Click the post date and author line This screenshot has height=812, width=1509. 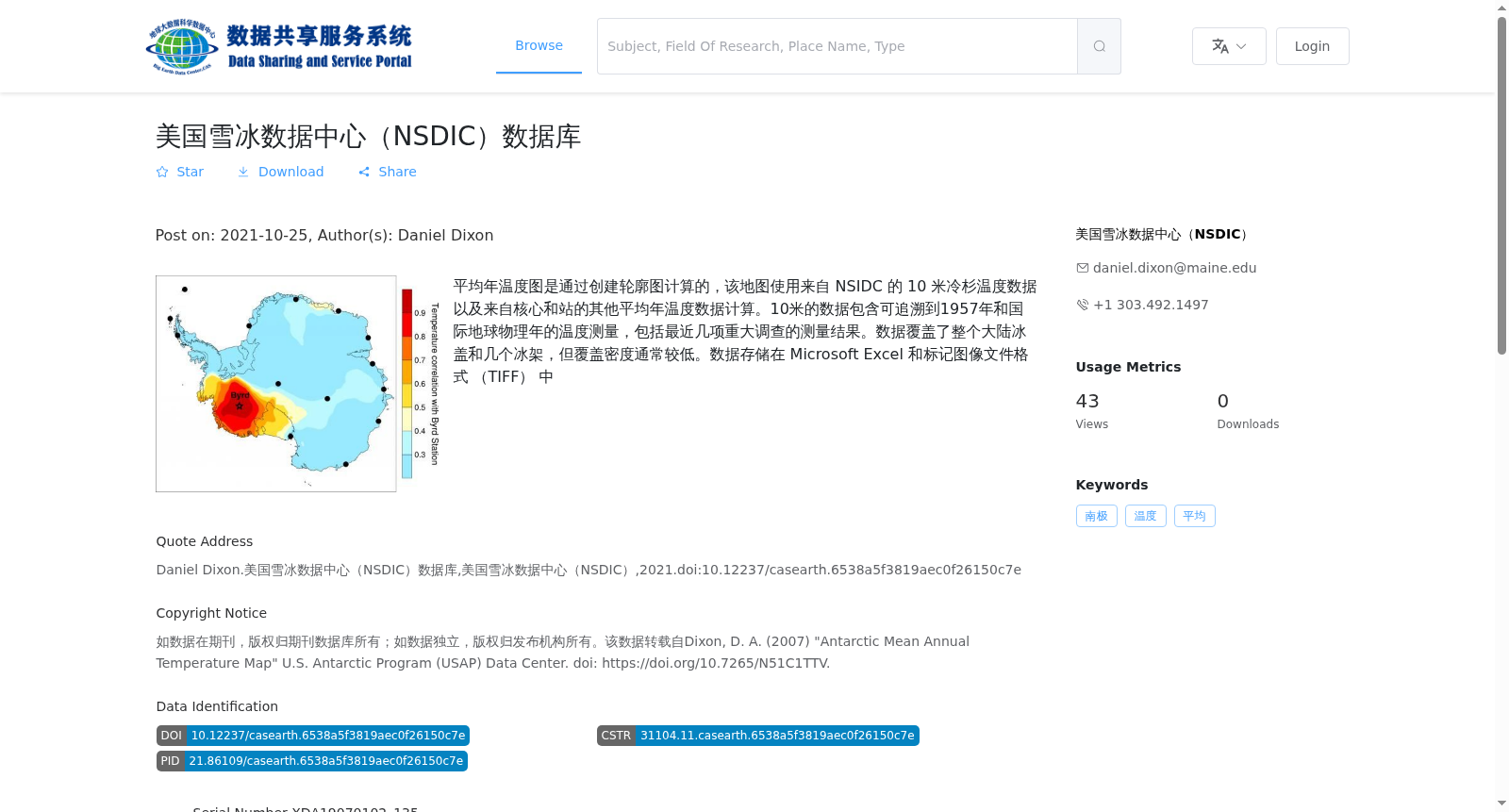point(324,236)
